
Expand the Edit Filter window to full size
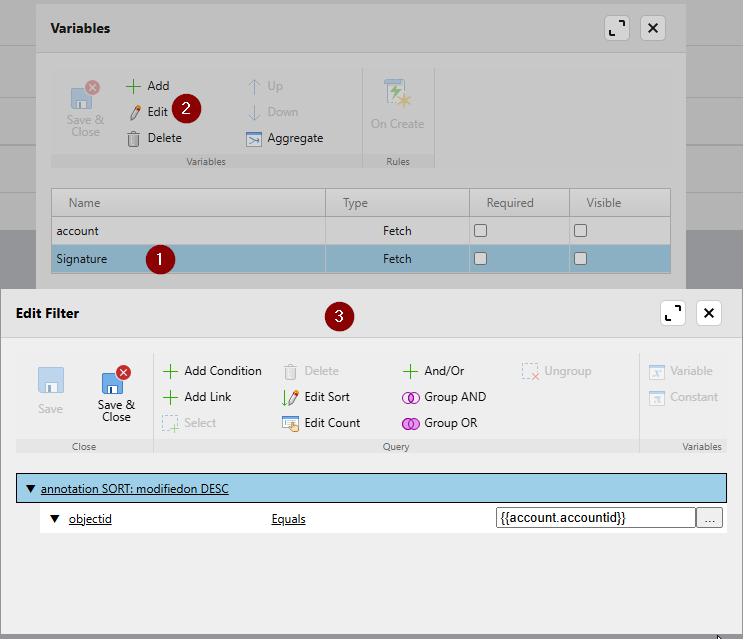(x=673, y=313)
